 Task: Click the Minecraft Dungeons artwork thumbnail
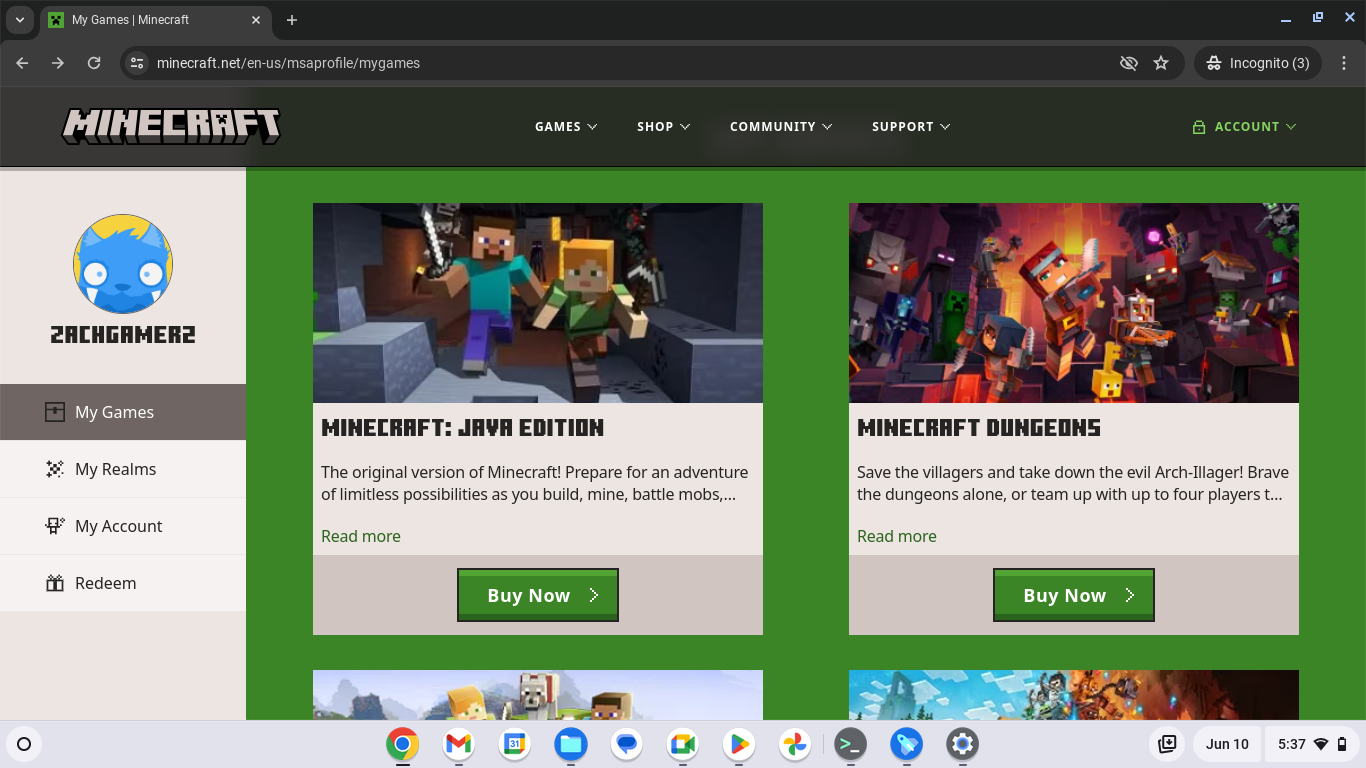point(1073,303)
